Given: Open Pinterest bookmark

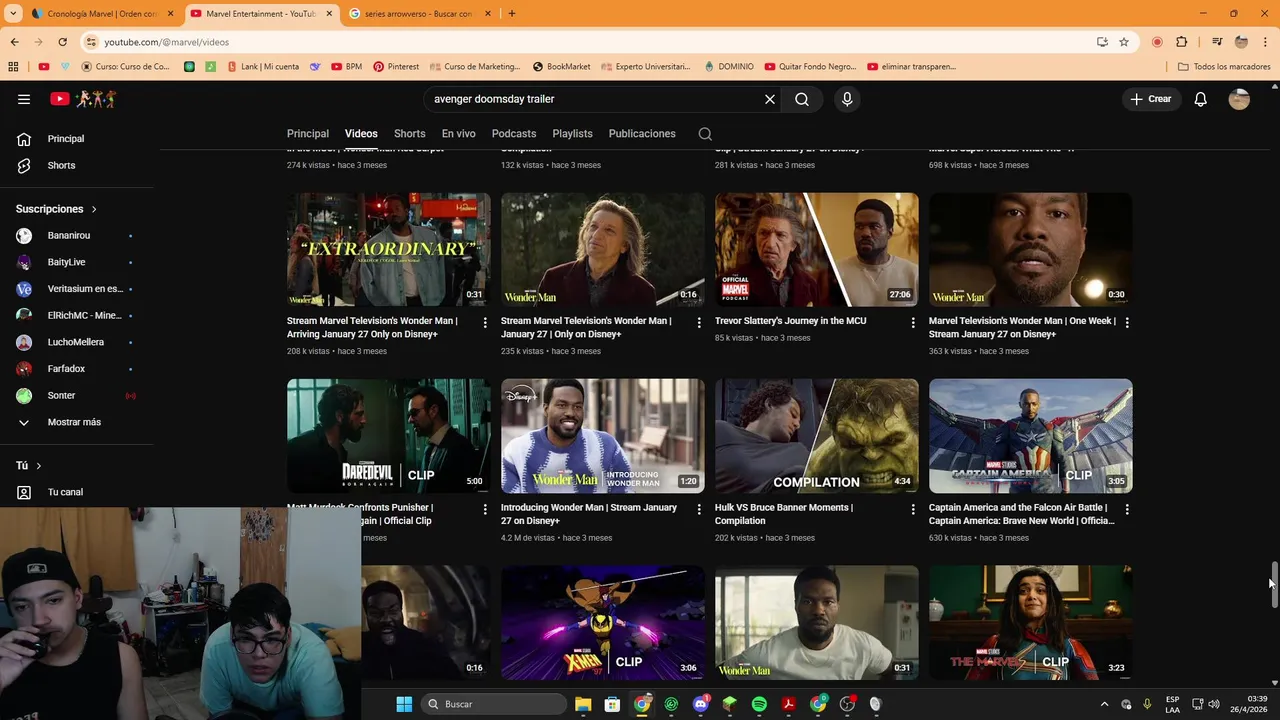Looking at the screenshot, I should pos(396,67).
